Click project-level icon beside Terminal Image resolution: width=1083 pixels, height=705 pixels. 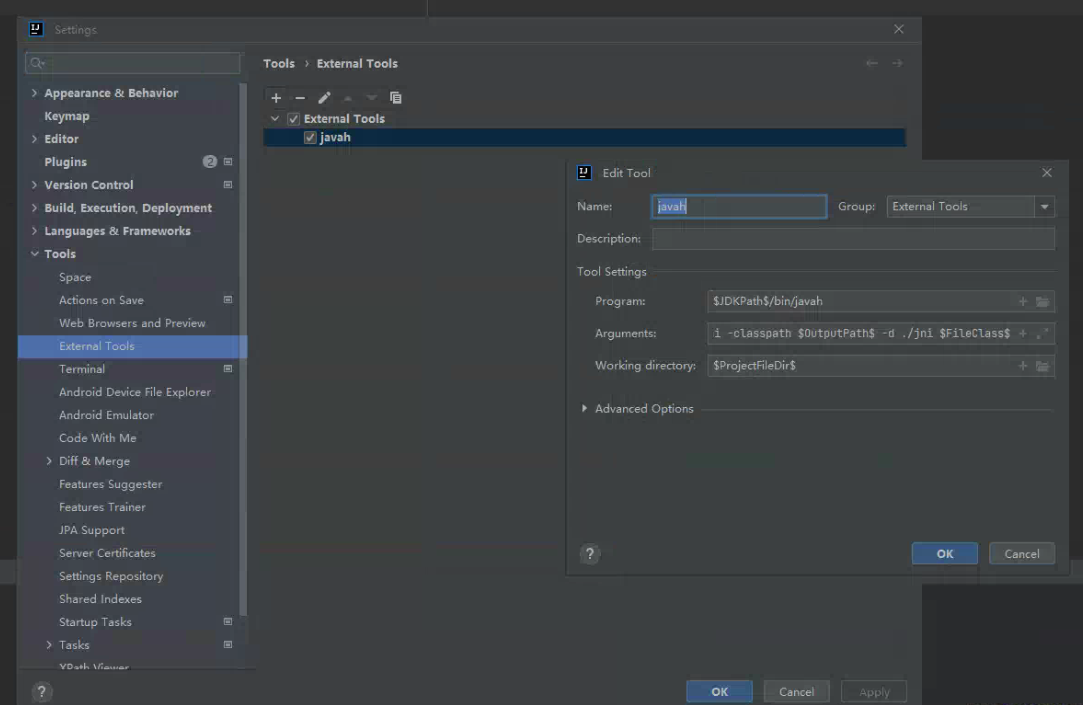(x=228, y=369)
